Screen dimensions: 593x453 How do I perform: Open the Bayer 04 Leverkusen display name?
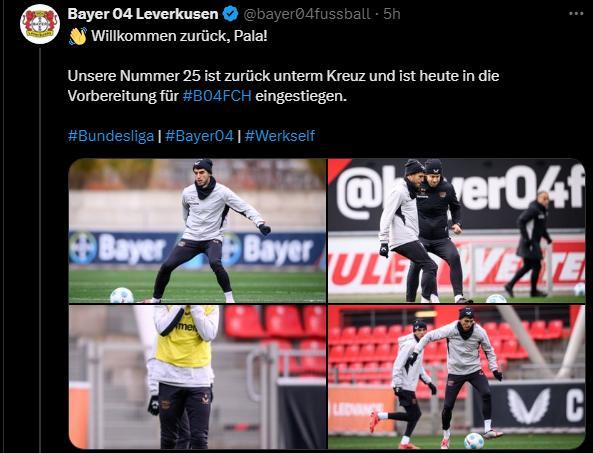(x=143, y=14)
